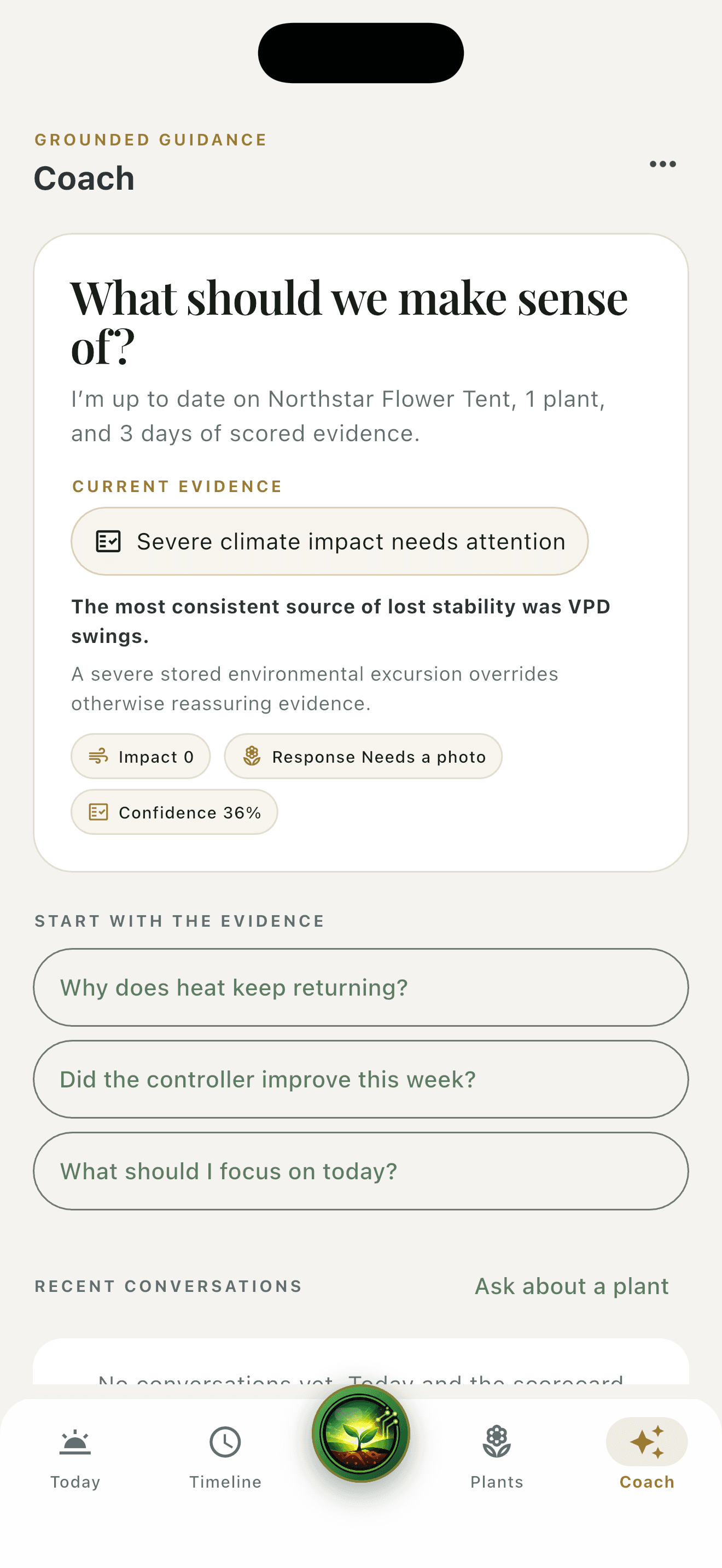
Task: Tap the Coach sparkle icon
Action: (x=647, y=1442)
